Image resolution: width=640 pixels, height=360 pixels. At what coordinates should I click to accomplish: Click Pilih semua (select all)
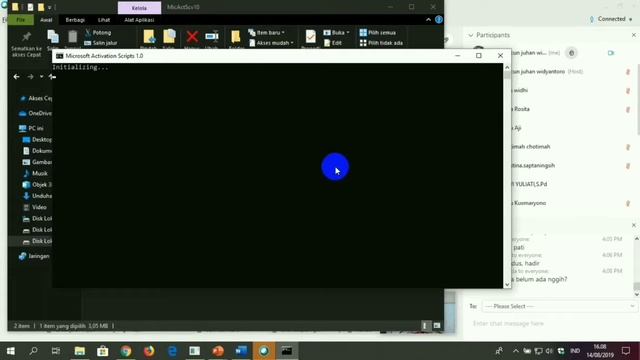point(378,33)
